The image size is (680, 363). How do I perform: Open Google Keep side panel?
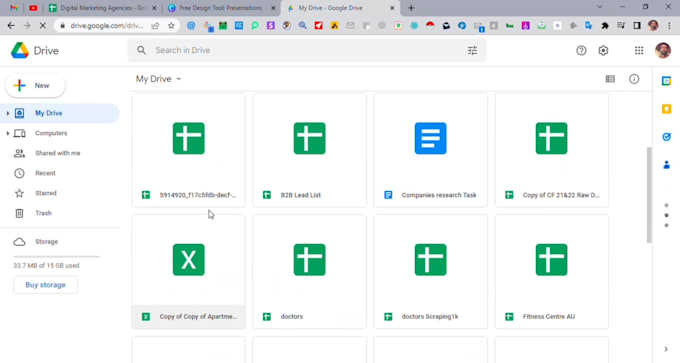point(667,109)
